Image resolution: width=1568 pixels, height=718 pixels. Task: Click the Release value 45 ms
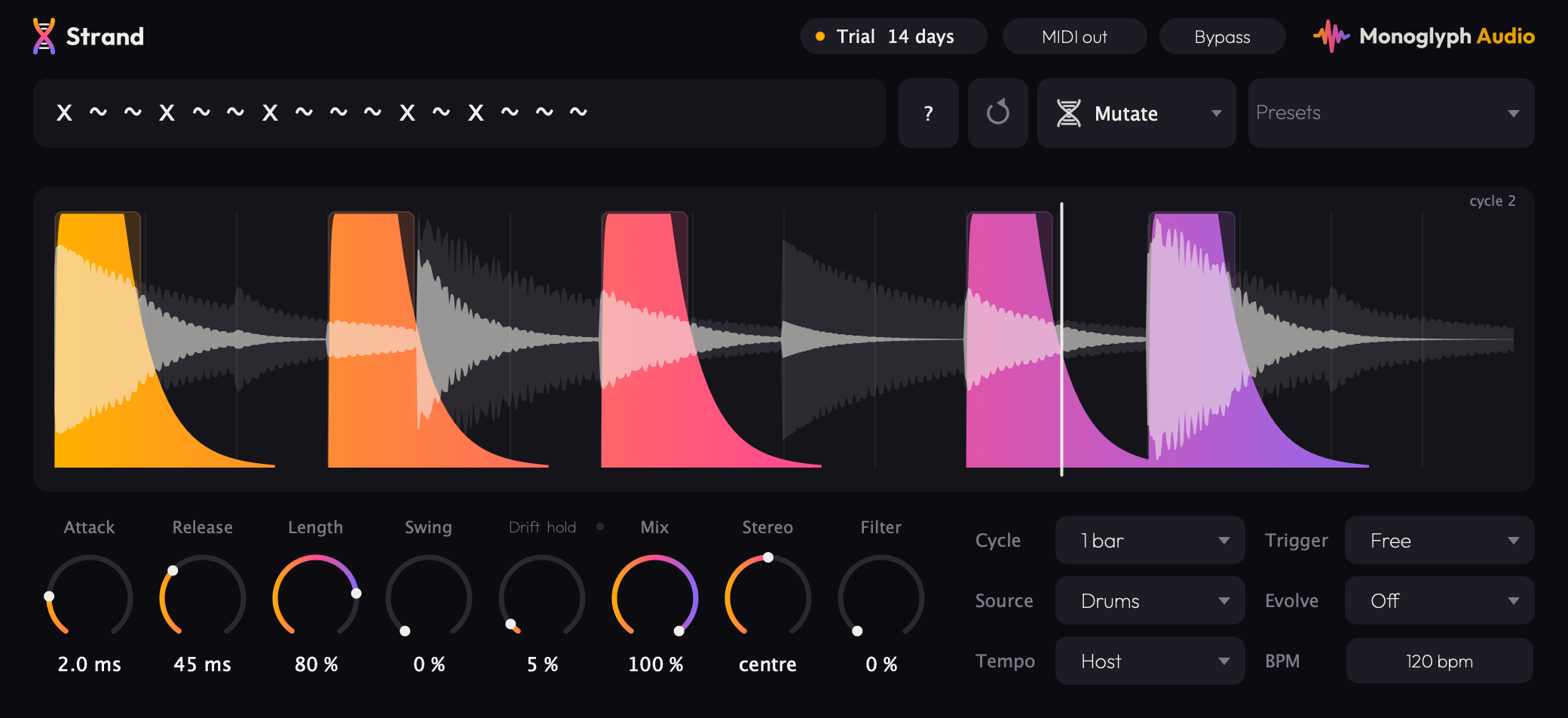202,664
